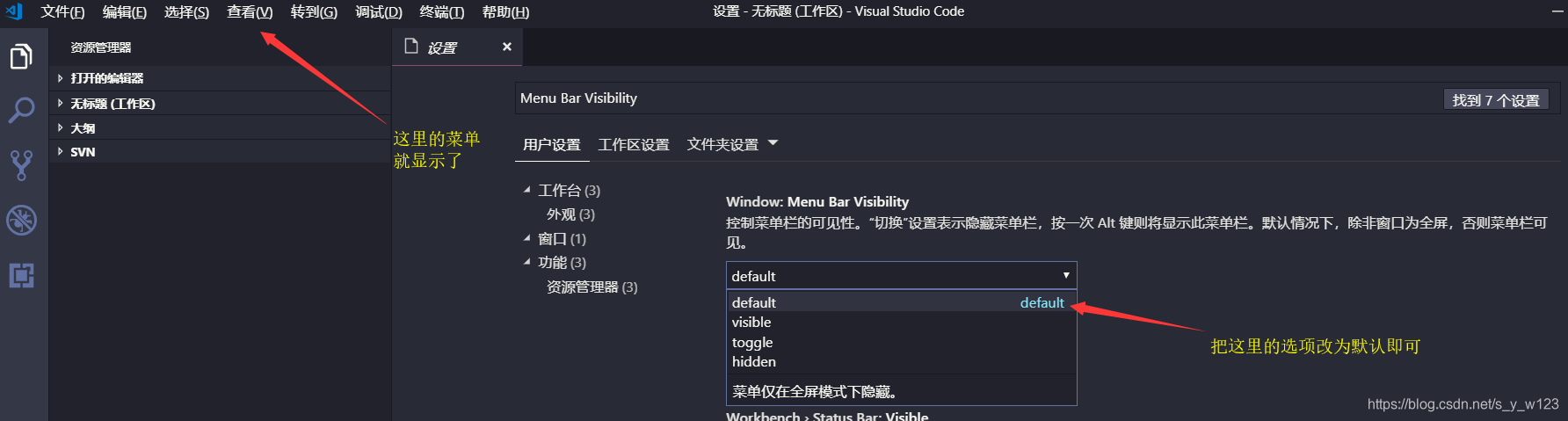The width and height of the screenshot is (1568, 421).
Task: Expand the 大纲 section
Action: tap(220, 127)
